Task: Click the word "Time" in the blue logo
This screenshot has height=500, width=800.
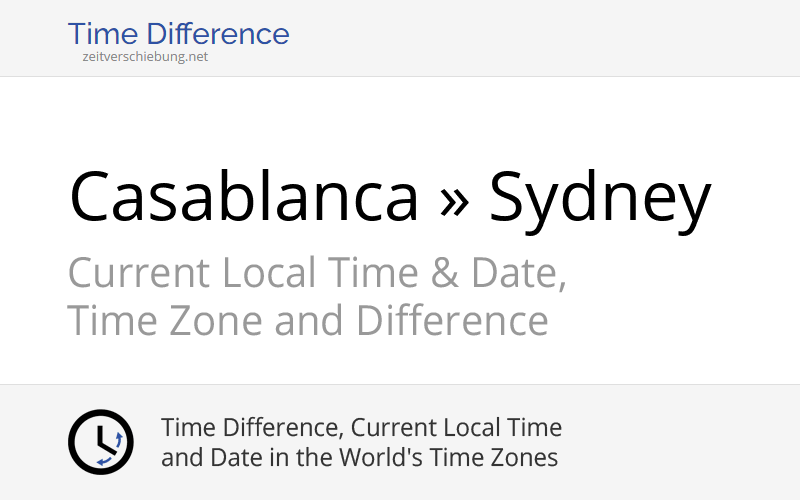Action: 102,34
